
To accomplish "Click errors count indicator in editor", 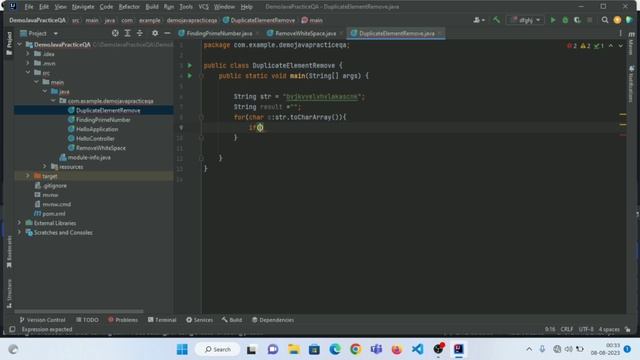I will (x=572, y=46).
